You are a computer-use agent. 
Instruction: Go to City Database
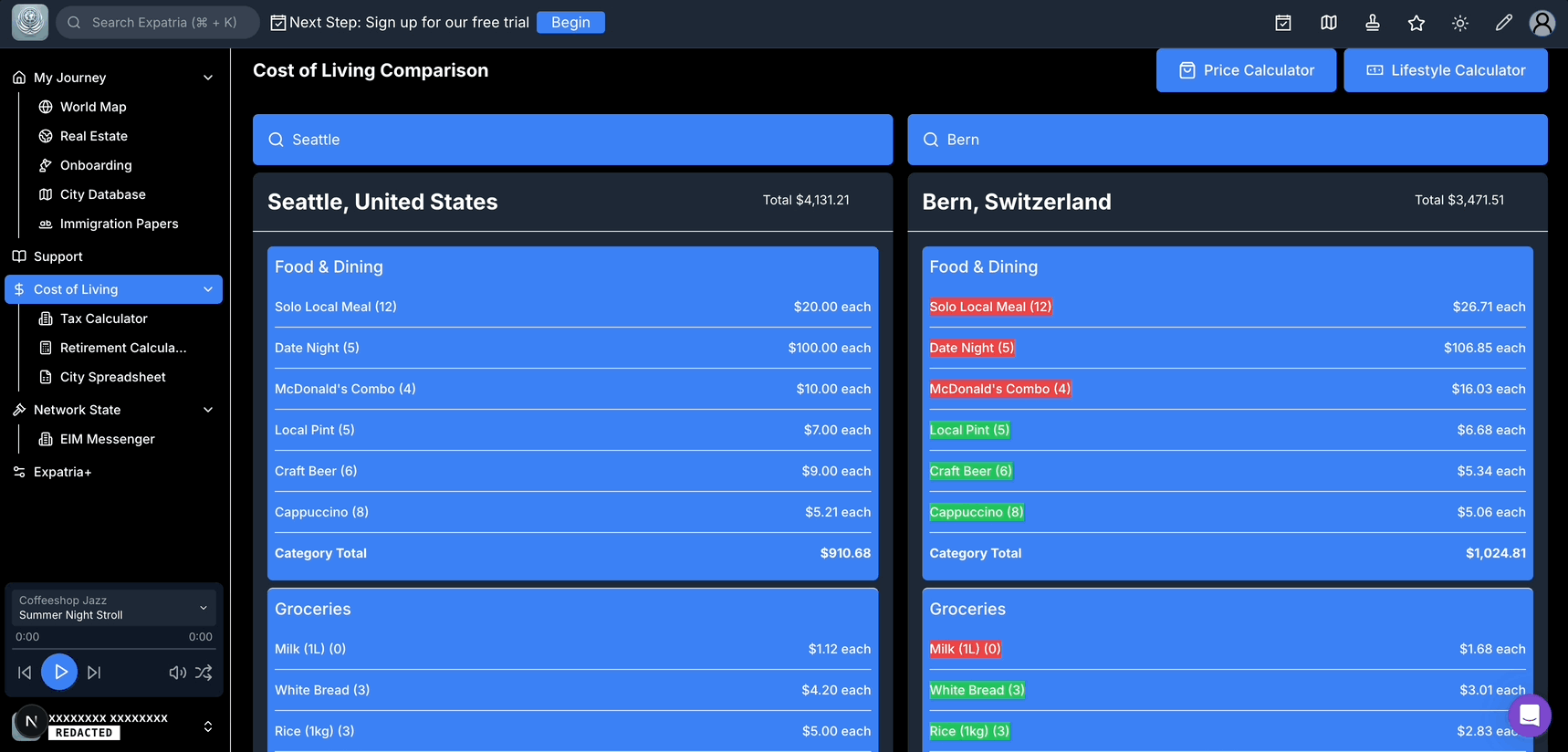click(x=102, y=194)
